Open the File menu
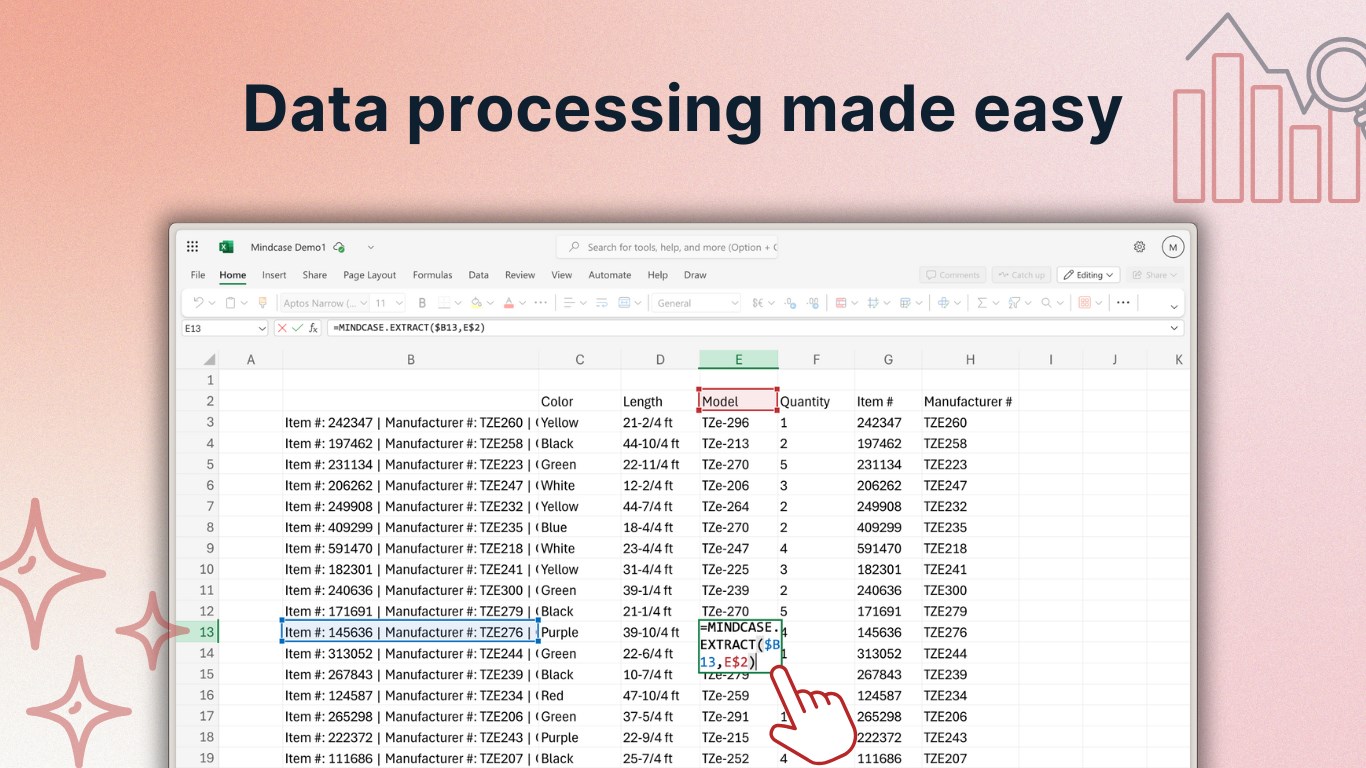The height and width of the screenshot is (768, 1366). (x=198, y=275)
